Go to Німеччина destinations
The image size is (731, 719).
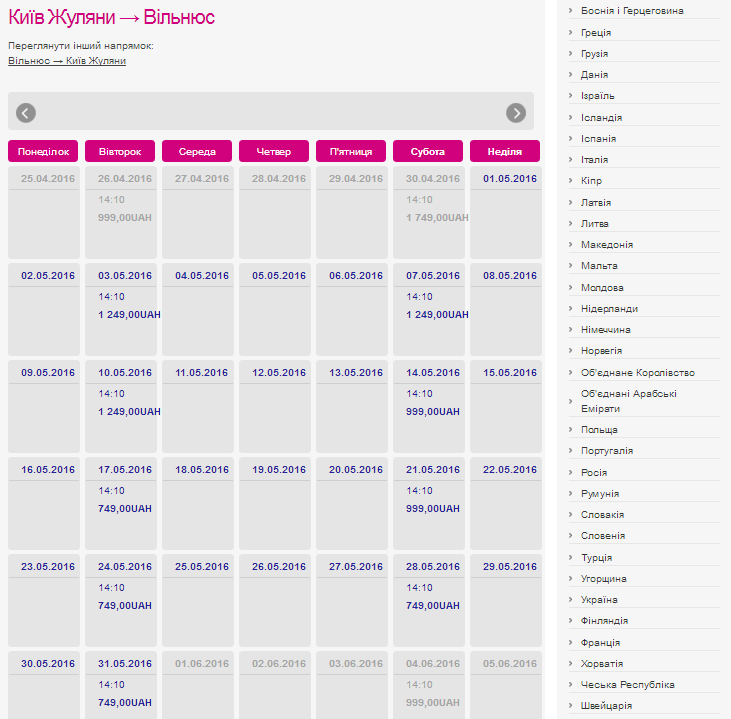605,330
